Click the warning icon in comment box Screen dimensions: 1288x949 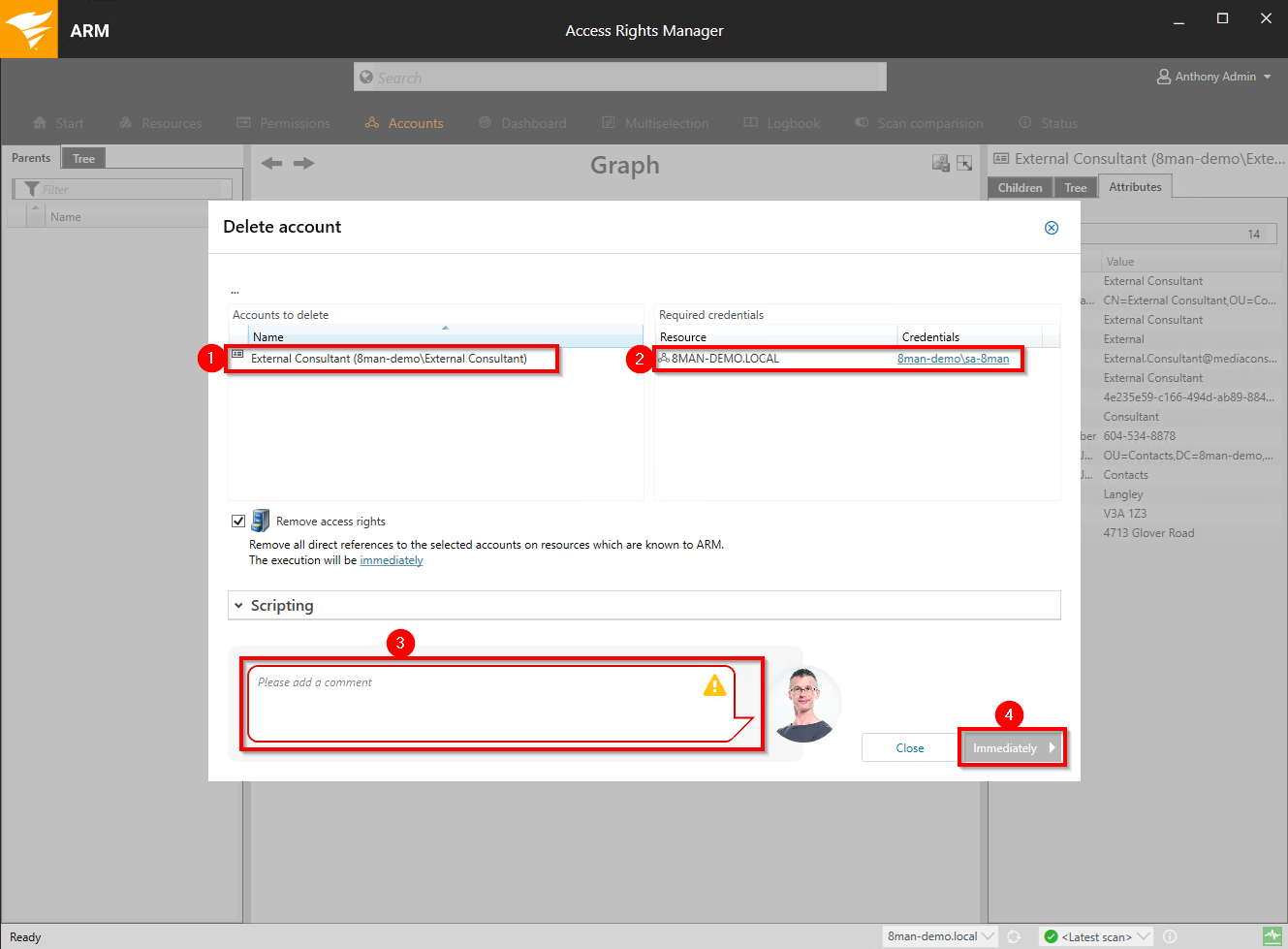click(x=714, y=685)
